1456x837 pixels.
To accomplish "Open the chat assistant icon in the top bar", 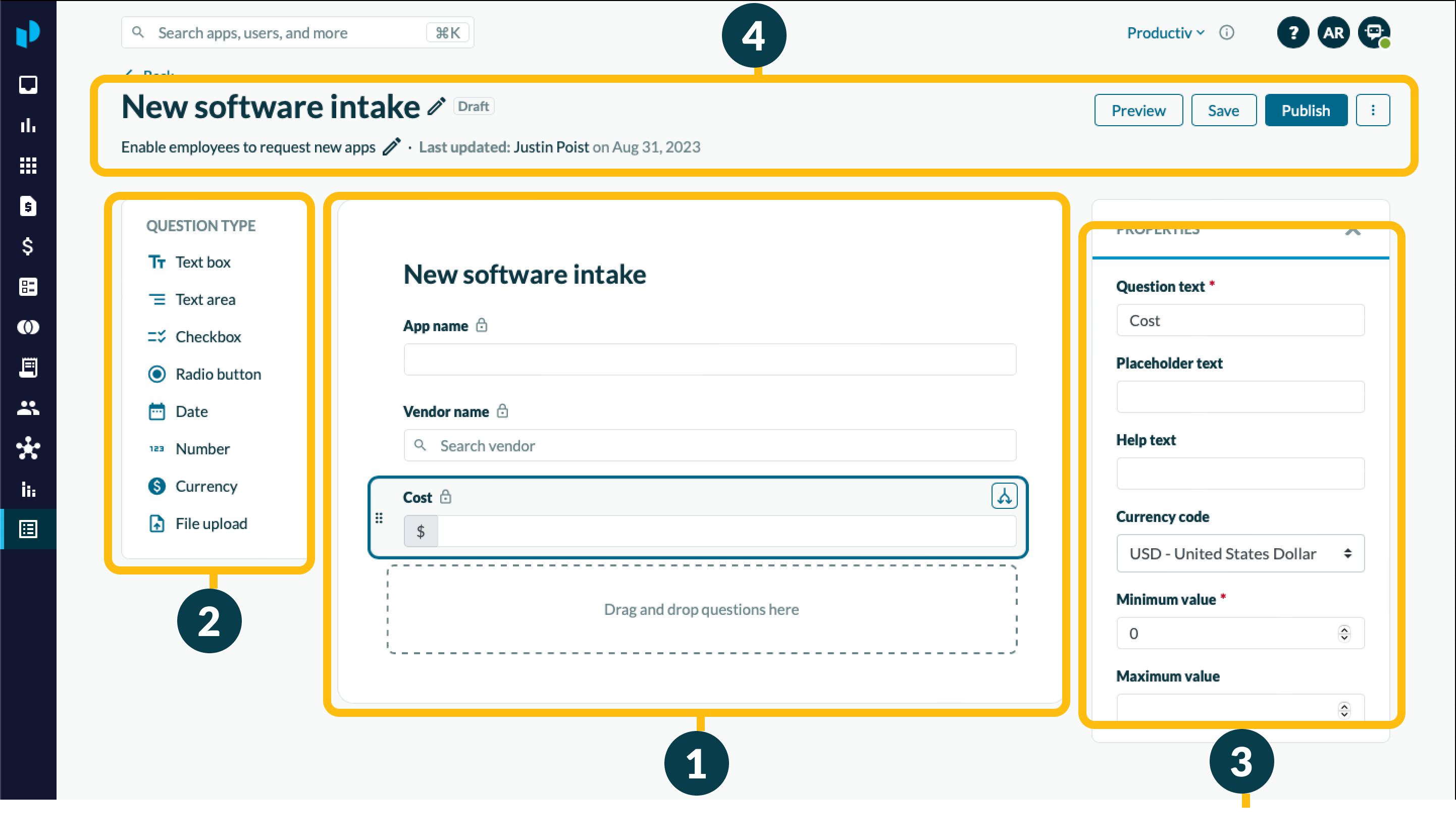I will (x=1373, y=33).
